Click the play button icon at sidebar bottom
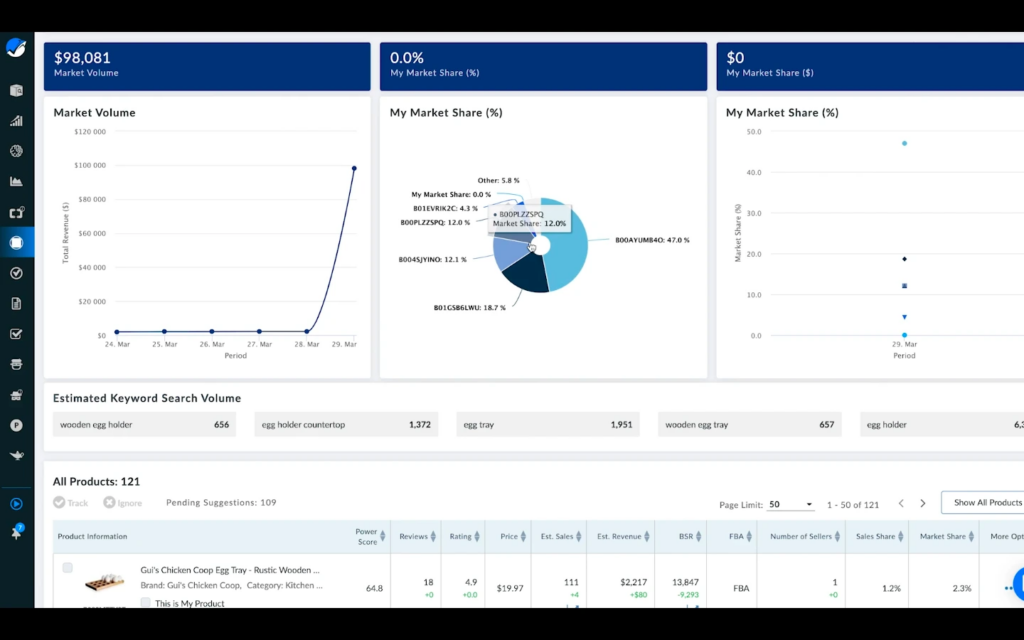Screen dimensions: 1024x640 click(x=16, y=504)
